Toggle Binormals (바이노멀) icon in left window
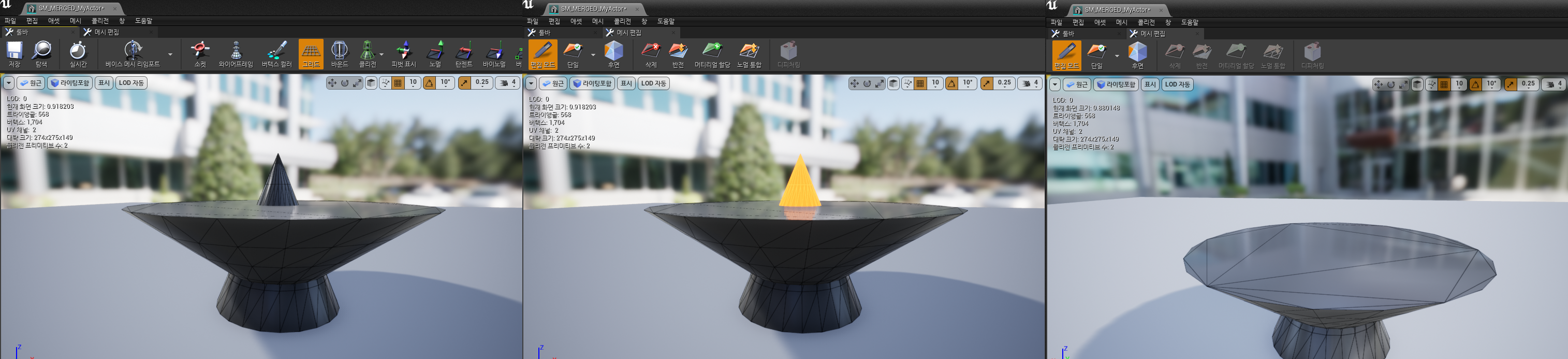1568x359 pixels. (x=494, y=54)
